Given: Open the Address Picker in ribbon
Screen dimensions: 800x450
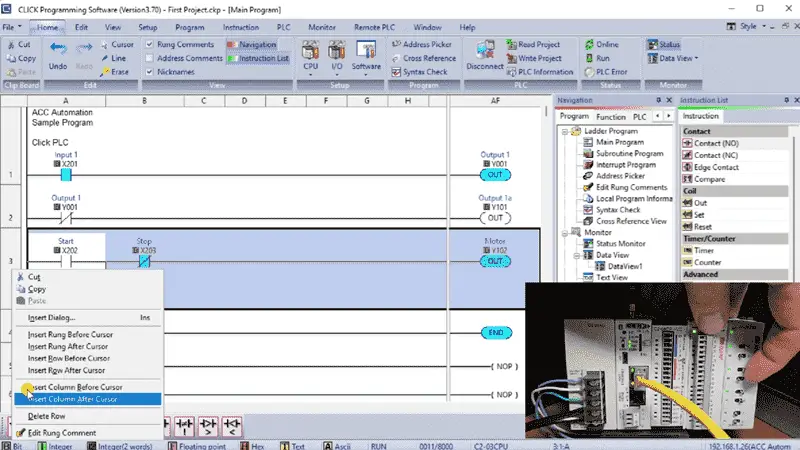Looking at the screenshot, I should [x=421, y=45].
